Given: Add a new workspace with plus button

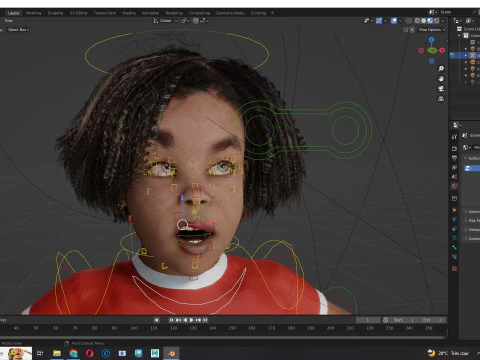Looking at the screenshot, I should coord(272,13).
